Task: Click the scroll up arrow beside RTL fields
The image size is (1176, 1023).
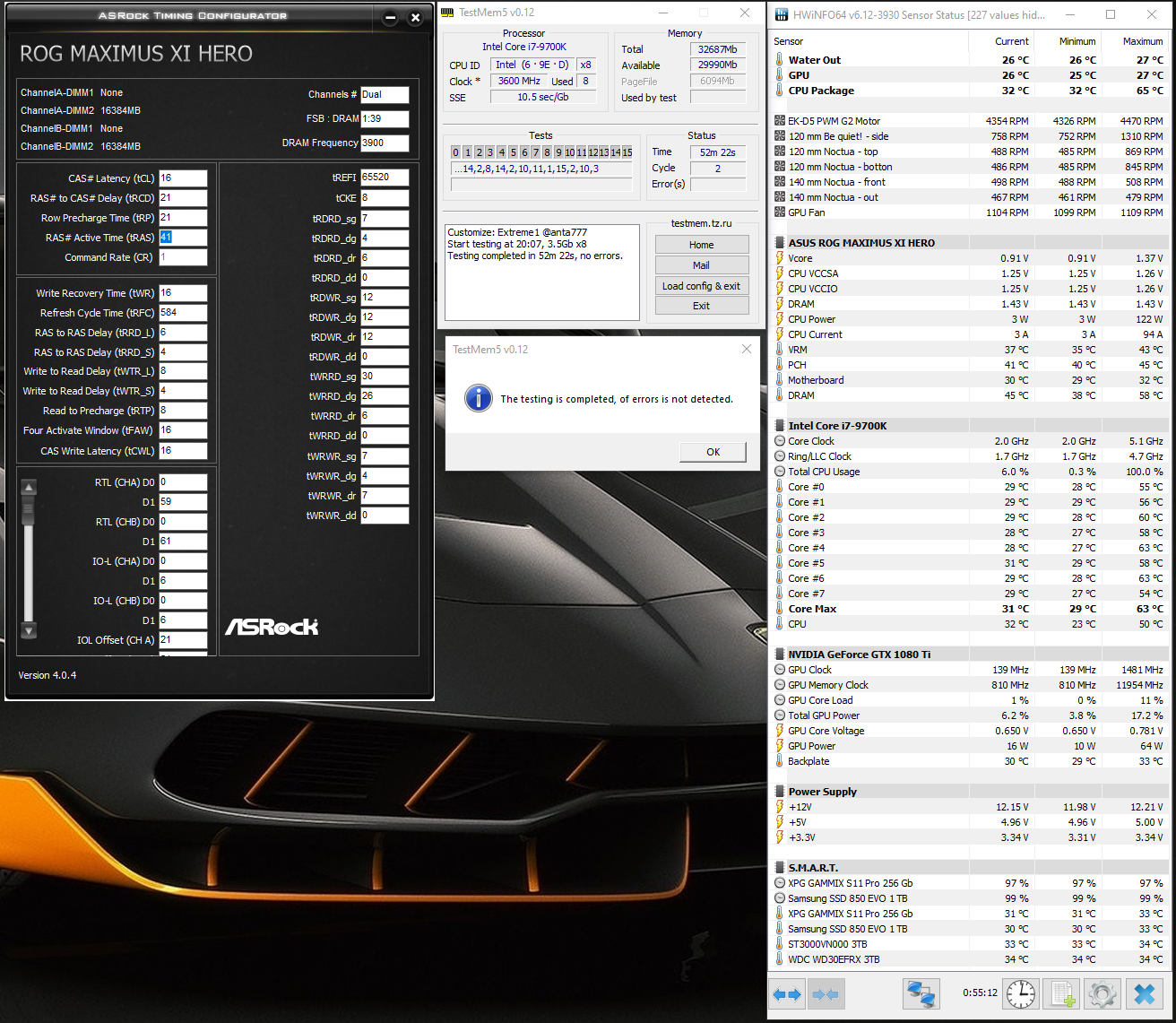Action: point(29,488)
